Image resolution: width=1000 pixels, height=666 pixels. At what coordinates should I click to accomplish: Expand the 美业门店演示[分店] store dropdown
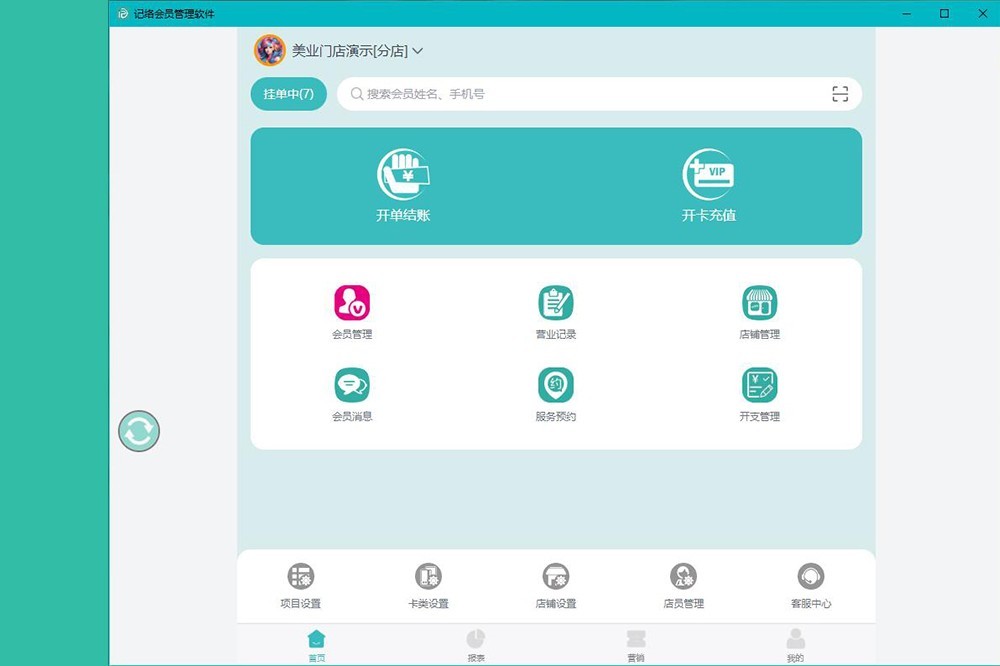pos(418,51)
